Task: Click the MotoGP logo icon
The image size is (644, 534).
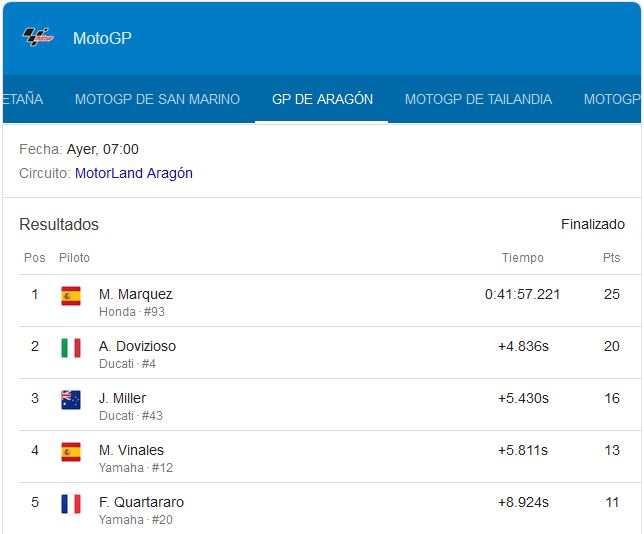Action: (38, 37)
